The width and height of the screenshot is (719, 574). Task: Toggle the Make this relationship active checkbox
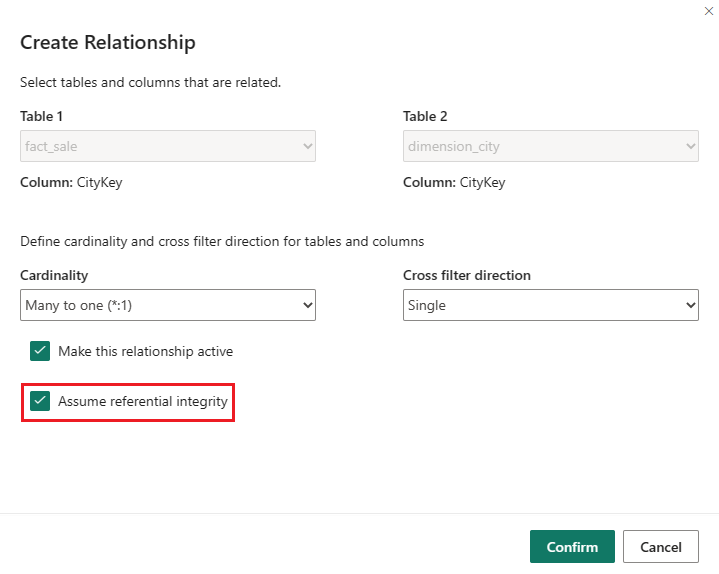tap(40, 351)
